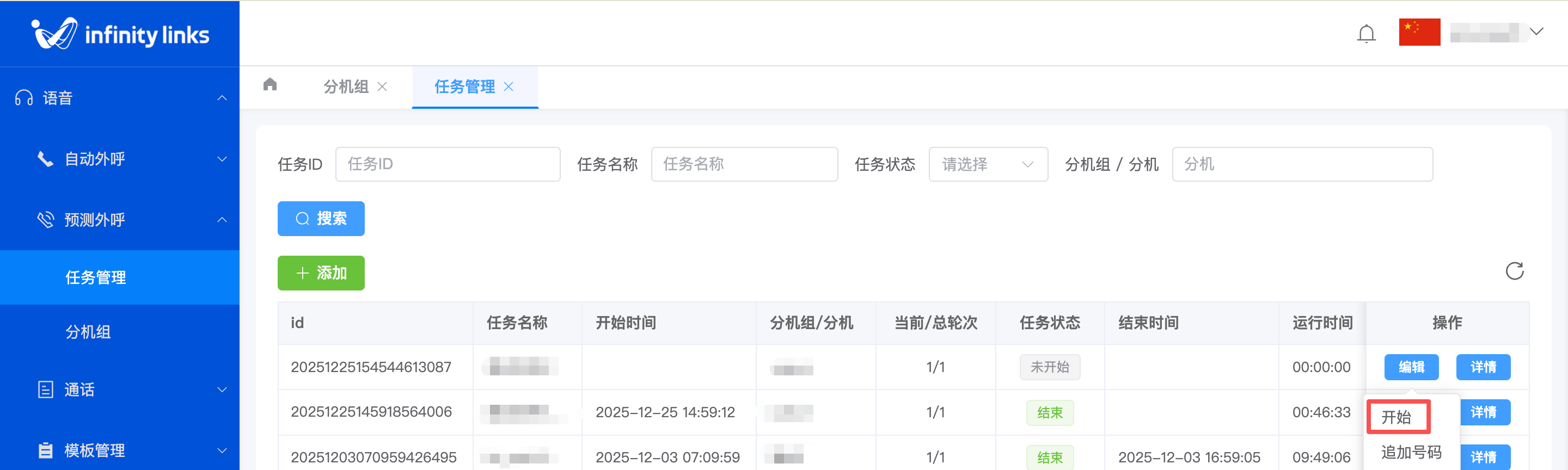1568x470 pixels.
Task: Open the user account dropdown arrow
Action: [x=1536, y=32]
